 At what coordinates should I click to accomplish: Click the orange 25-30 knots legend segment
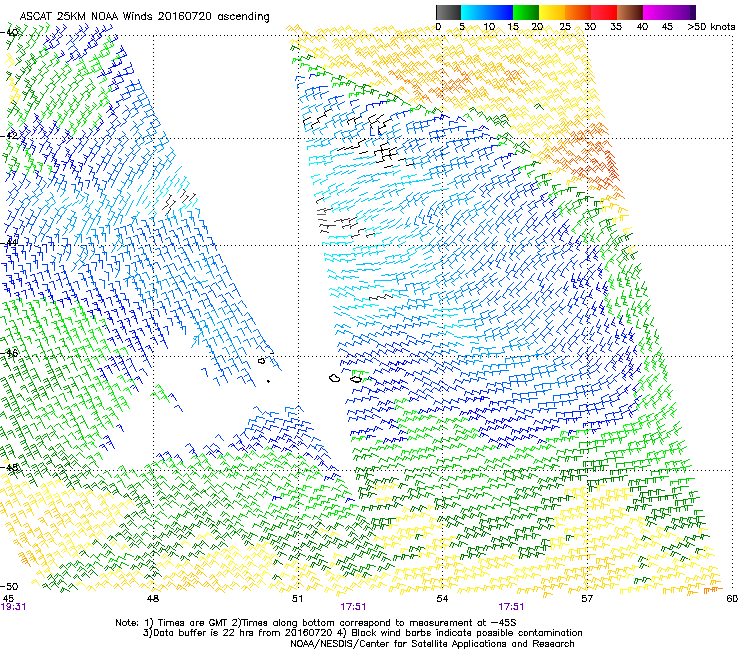coord(578,12)
